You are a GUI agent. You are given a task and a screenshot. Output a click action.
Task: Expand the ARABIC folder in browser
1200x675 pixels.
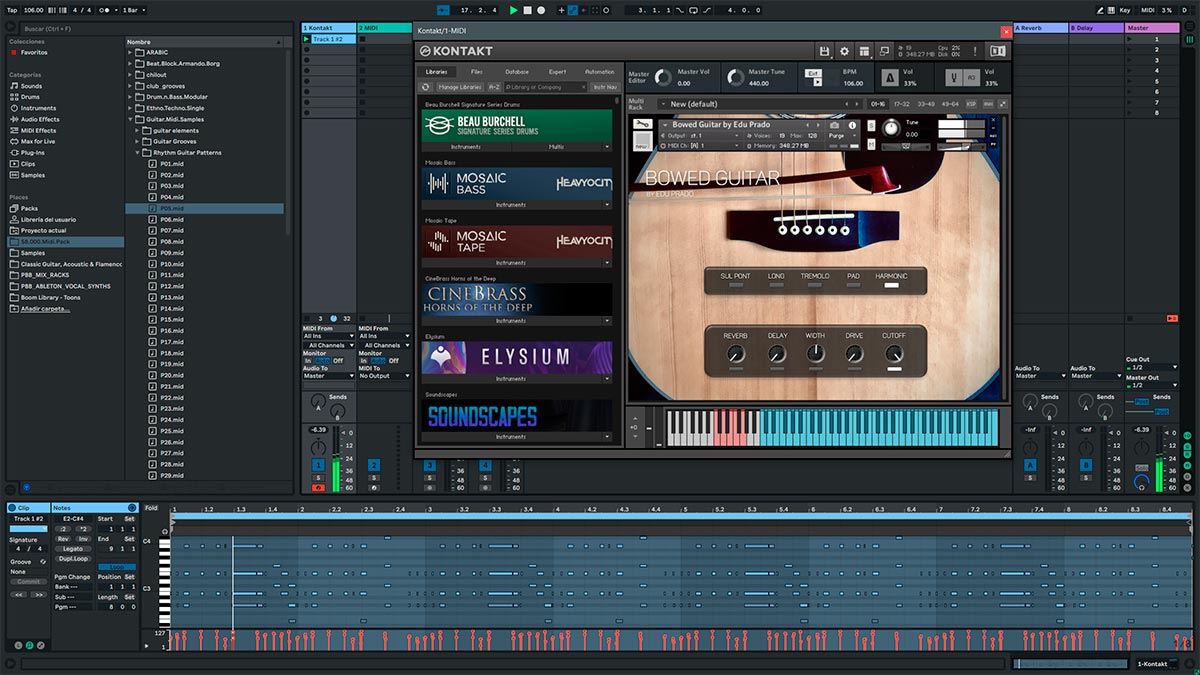tap(130, 53)
